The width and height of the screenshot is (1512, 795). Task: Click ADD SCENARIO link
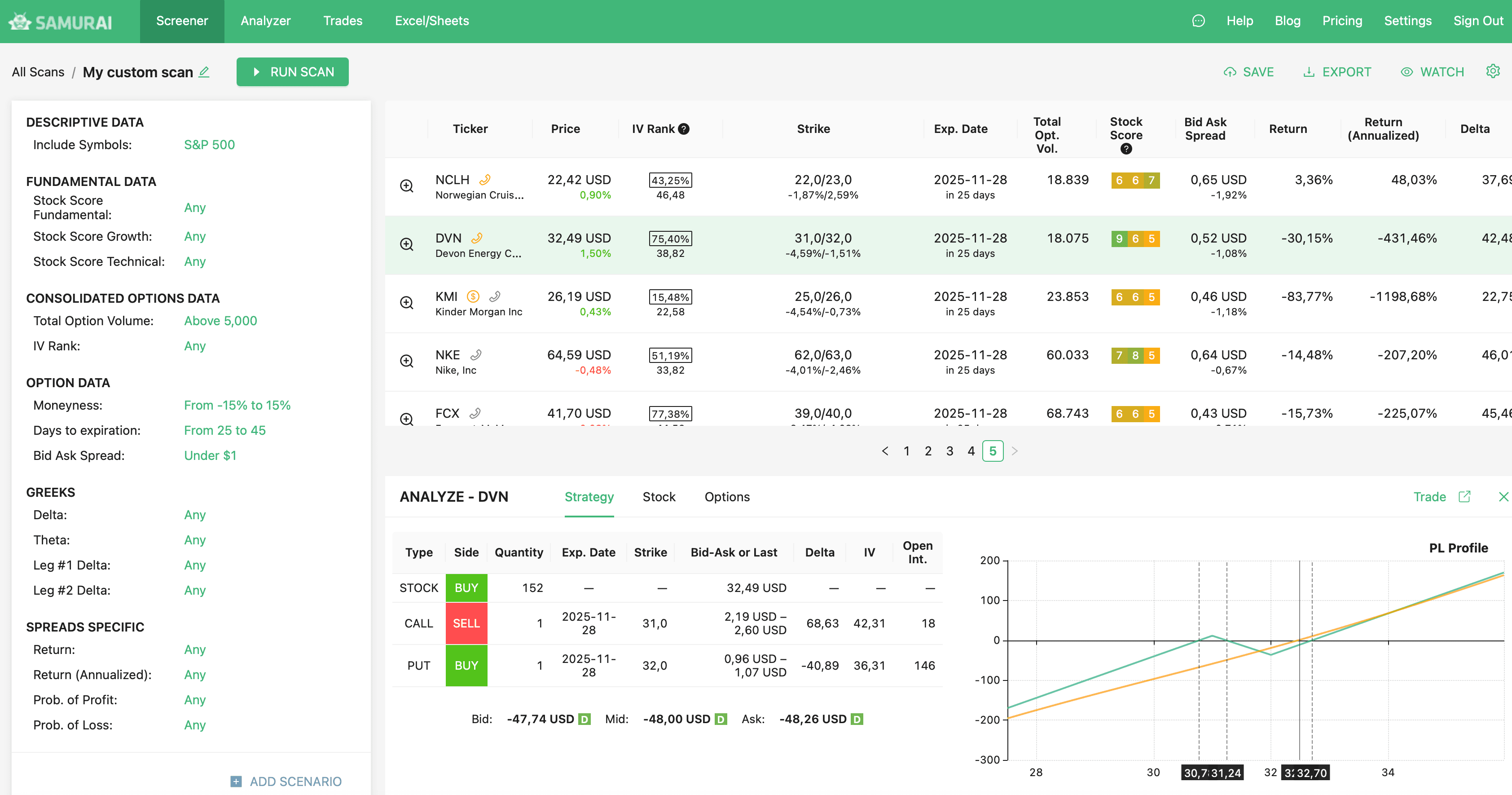[286, 782]
